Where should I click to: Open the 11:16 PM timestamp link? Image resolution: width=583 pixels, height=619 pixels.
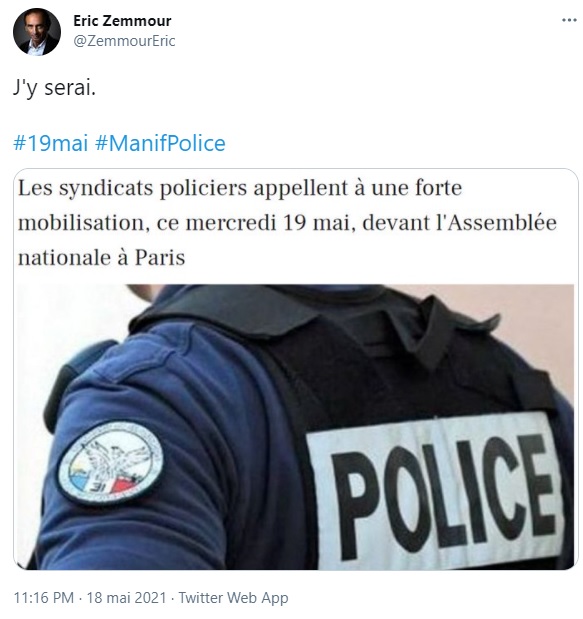click(x=44, y=597)
